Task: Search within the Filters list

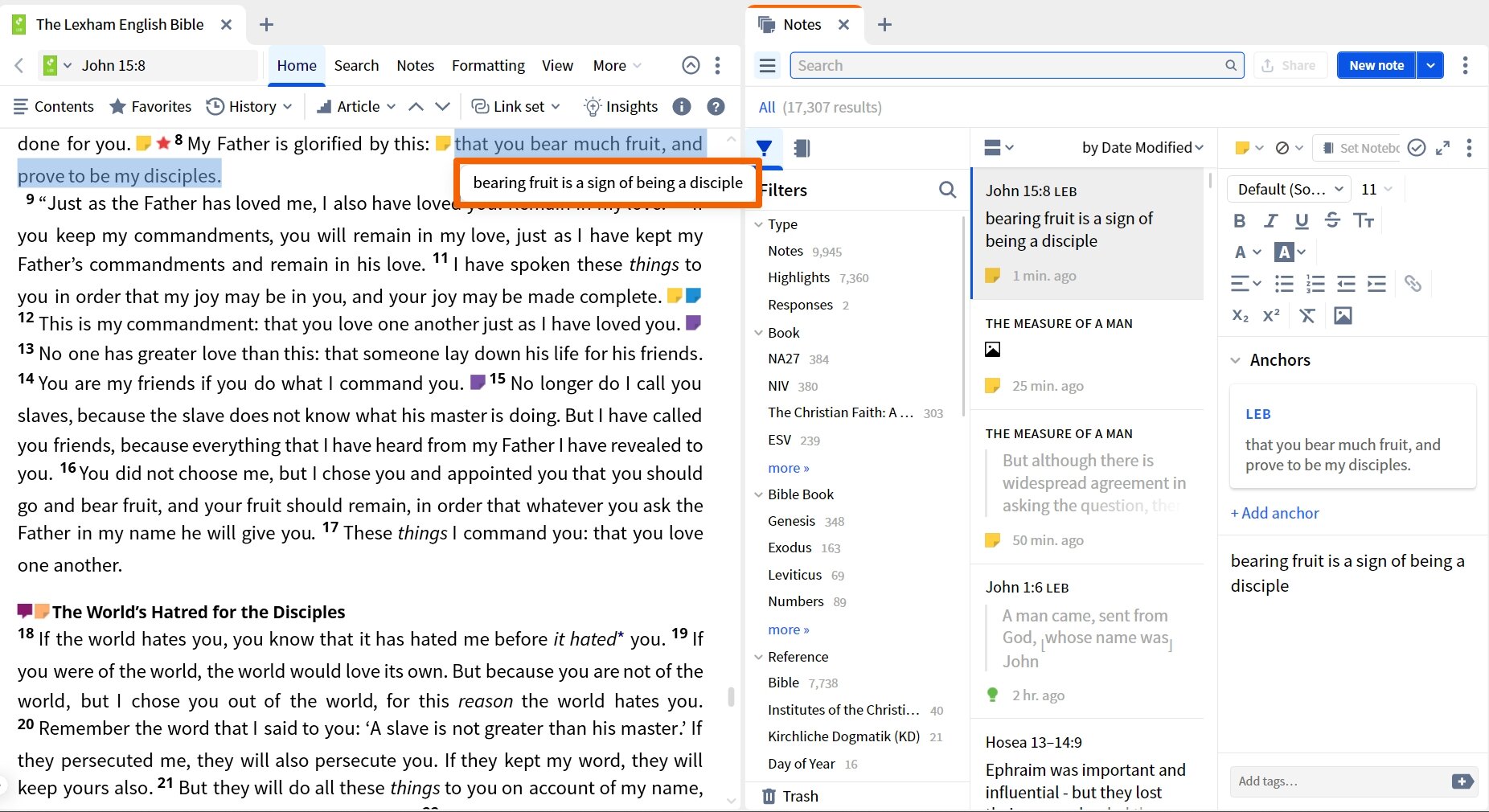Action: pos(948,190)
